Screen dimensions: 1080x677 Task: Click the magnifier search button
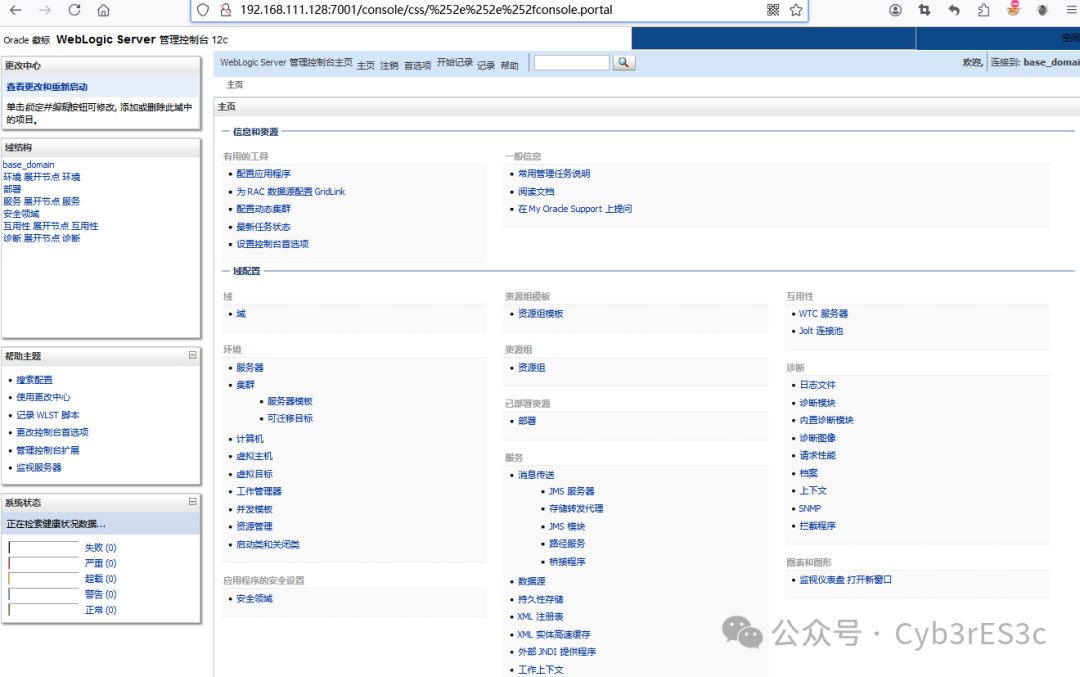pyautogui.click(x=623, y=63)
